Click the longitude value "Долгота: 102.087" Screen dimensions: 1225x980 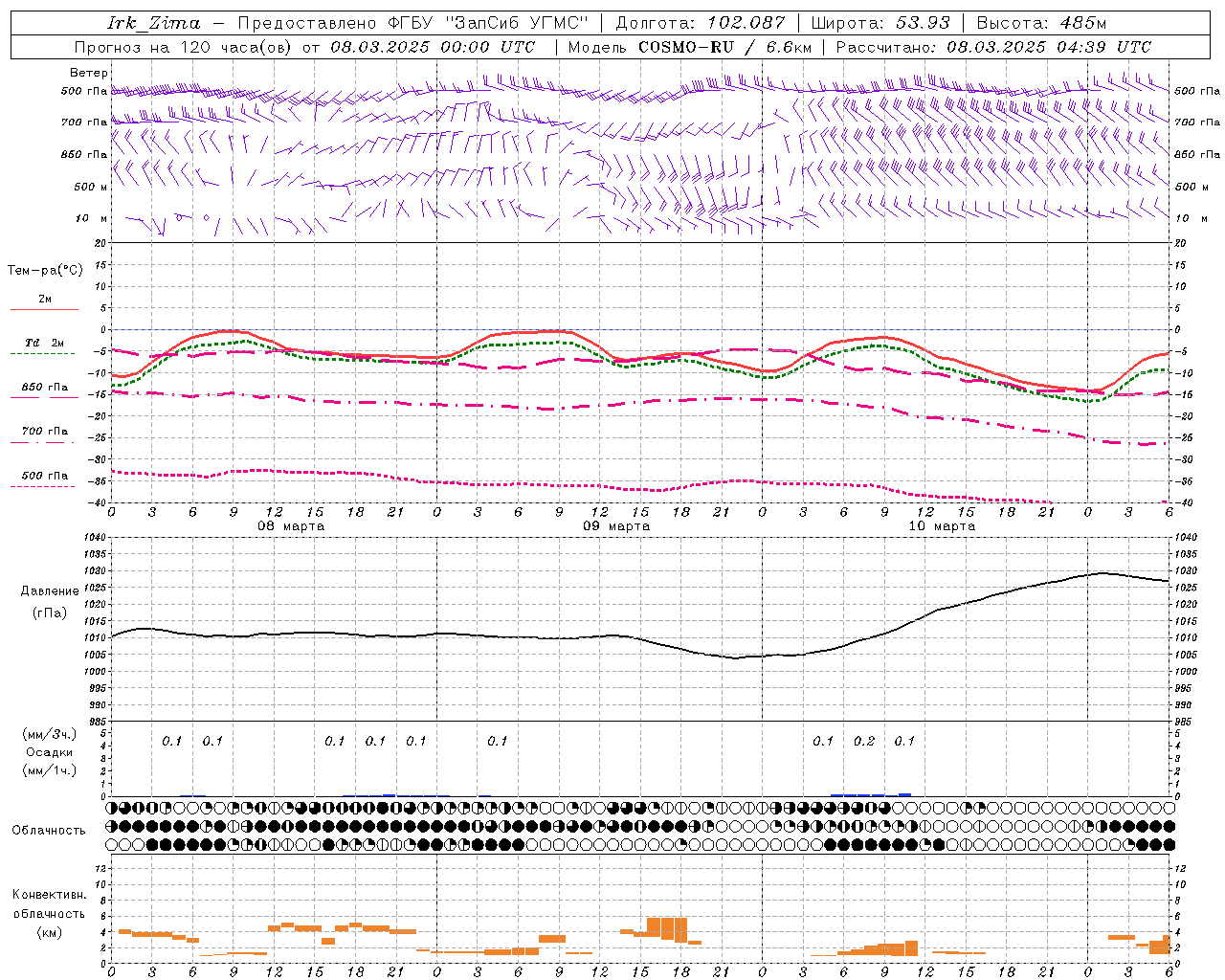point(700,23)
